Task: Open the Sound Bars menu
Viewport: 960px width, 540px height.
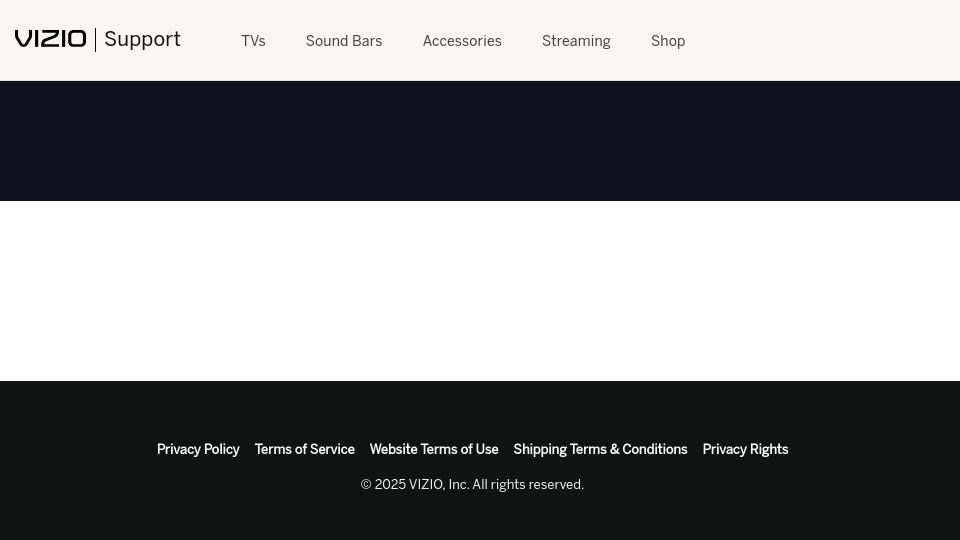Action: coord(343,41)
